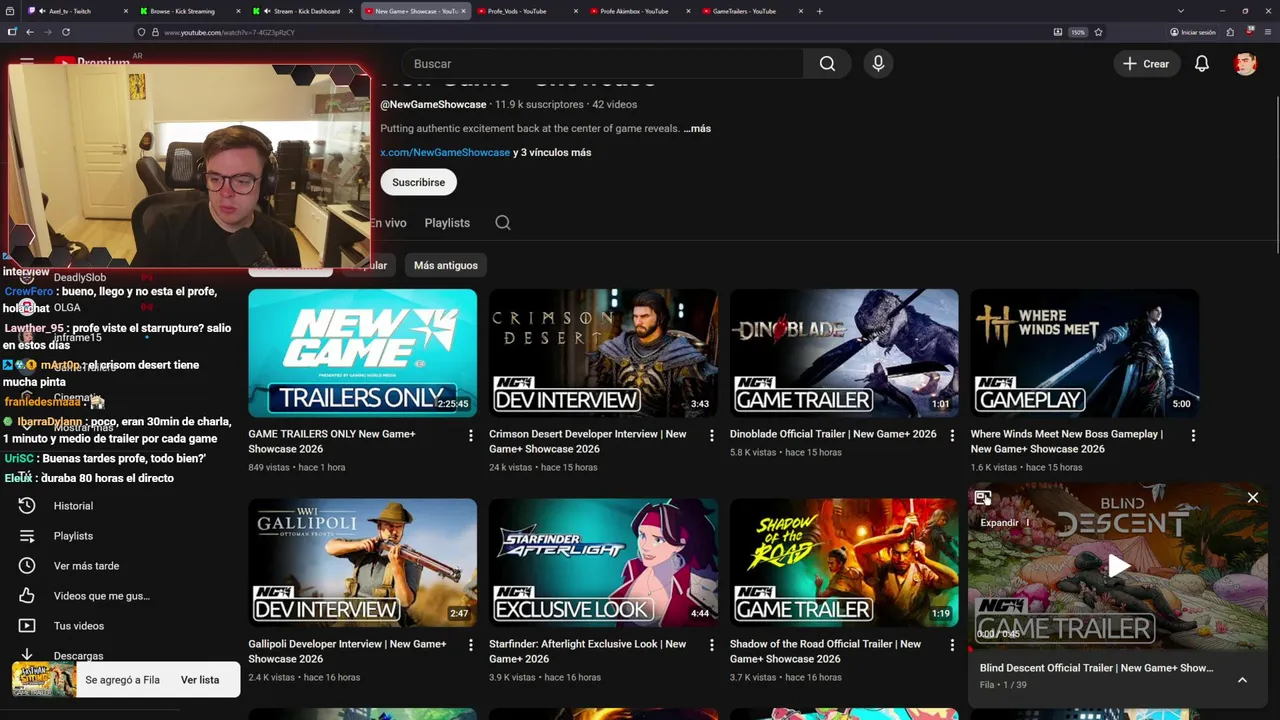The image size is (1280, 720).
Task: Click into the Buscar search field
Action: [602, 64]
